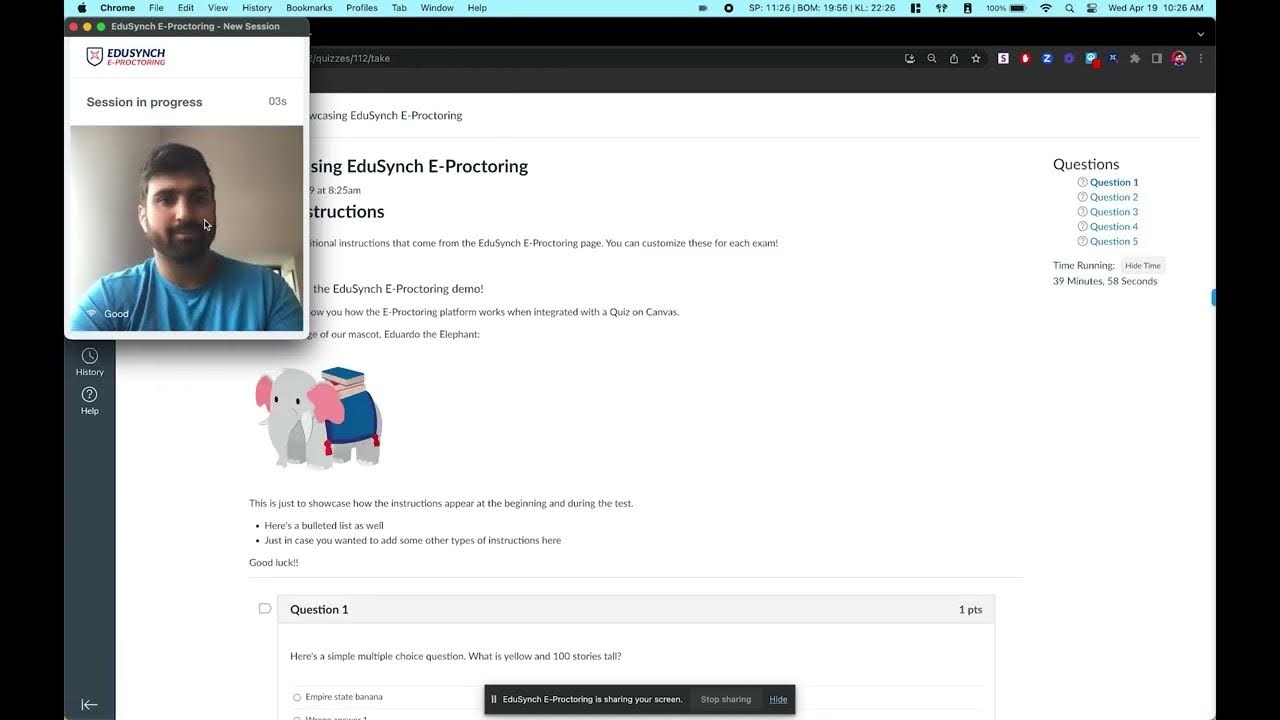Click the EduSynch E-Proctoring logo
The height and width of the screenshot is (720, 1280).
click(126, 57)
